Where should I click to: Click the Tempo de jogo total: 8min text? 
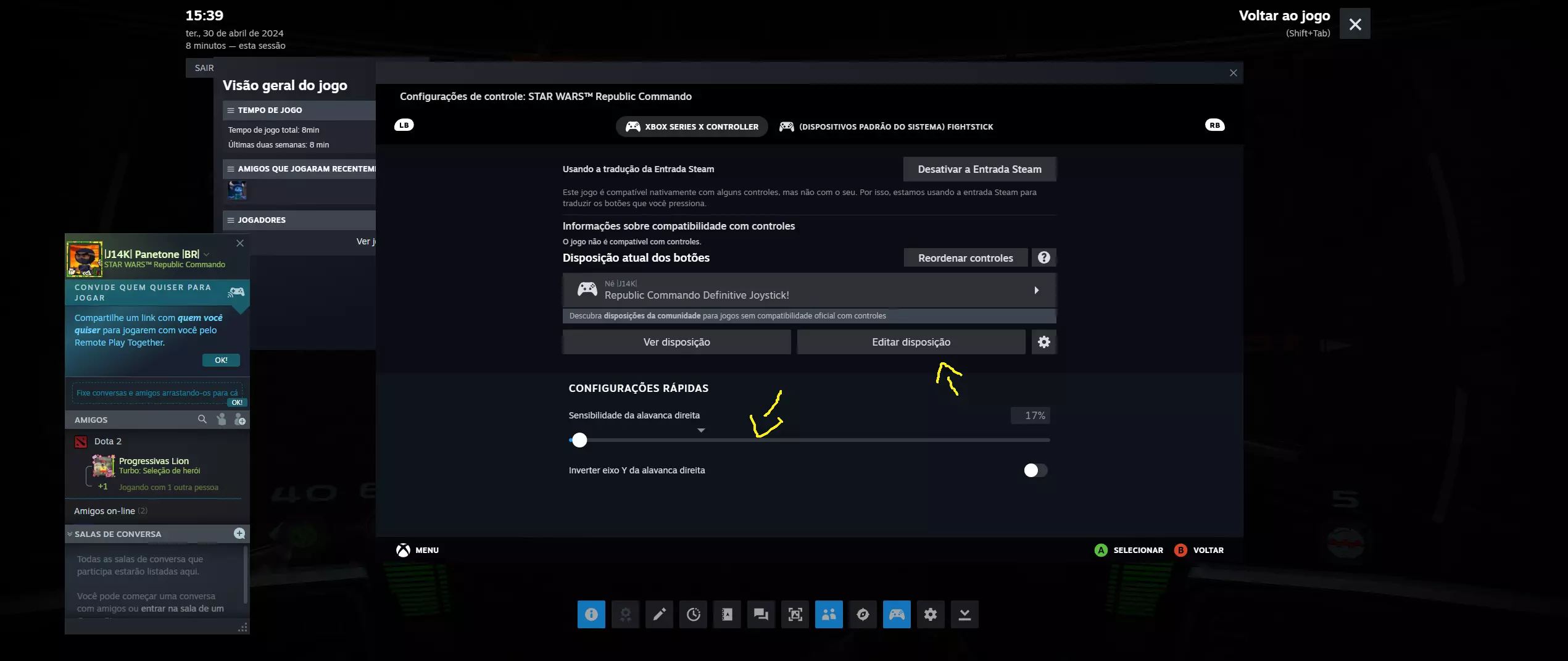tap(274, 130)
